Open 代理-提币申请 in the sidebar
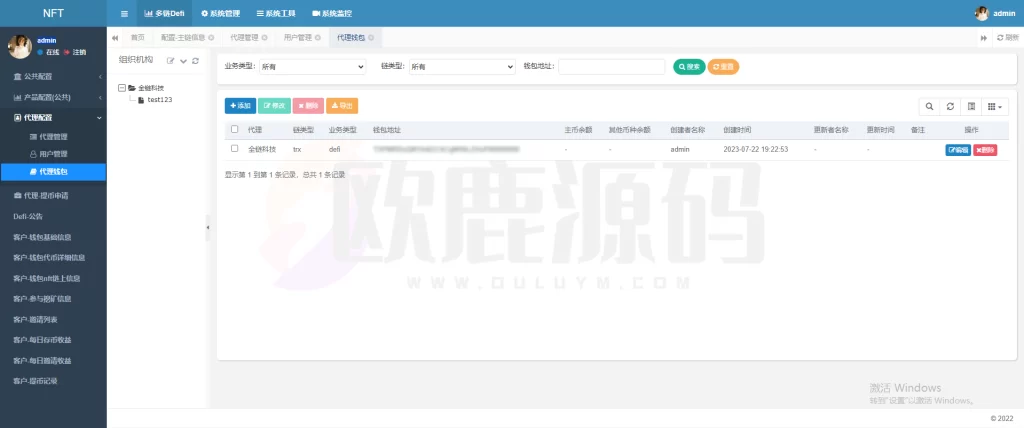Image resolution: width=1024 pixels, height=428 pixels. tap(53, 195)
